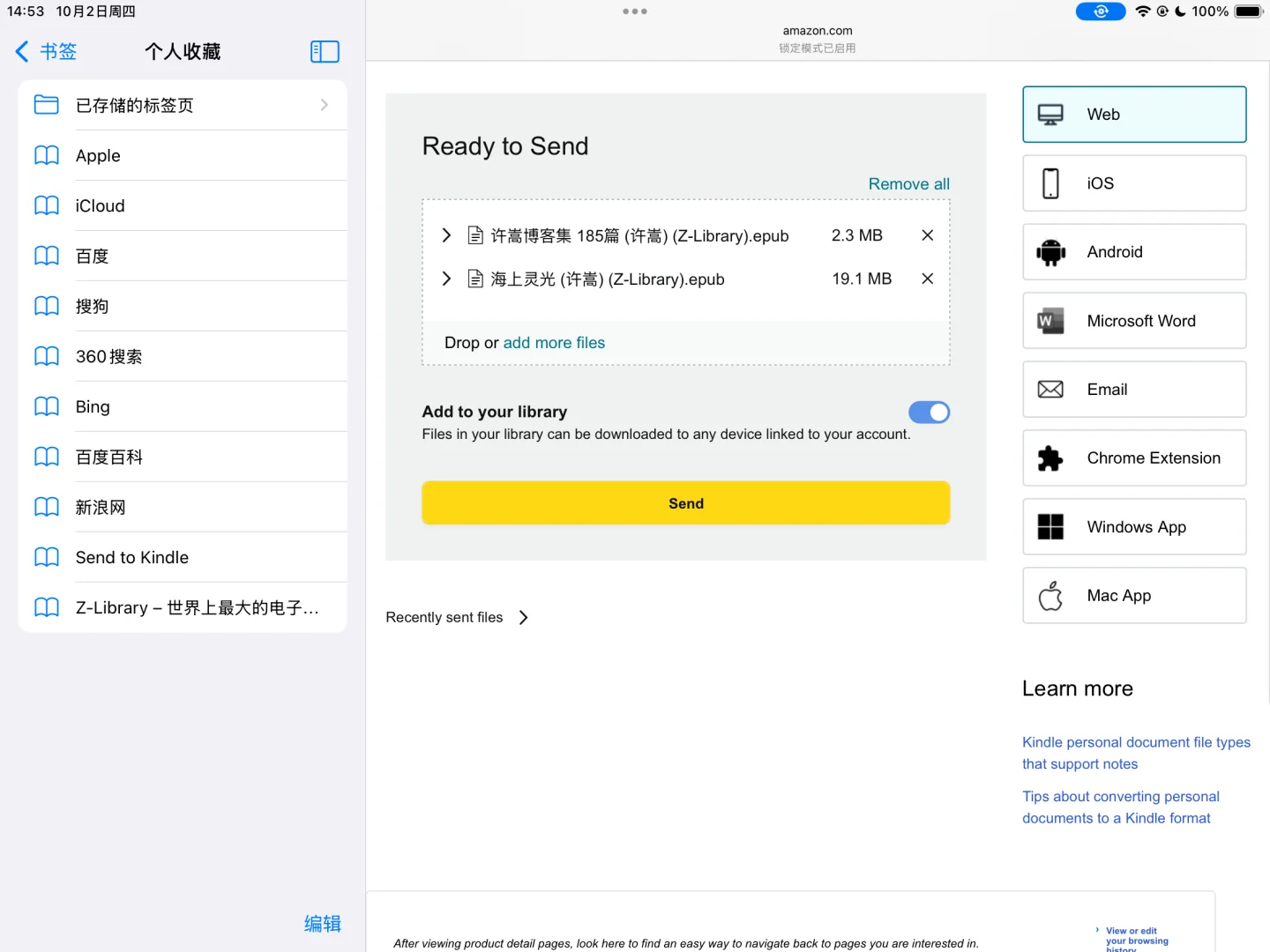1270x952 pixels.
Task: Open the Bing bookmark icon
Action: [x=46, y=406]
